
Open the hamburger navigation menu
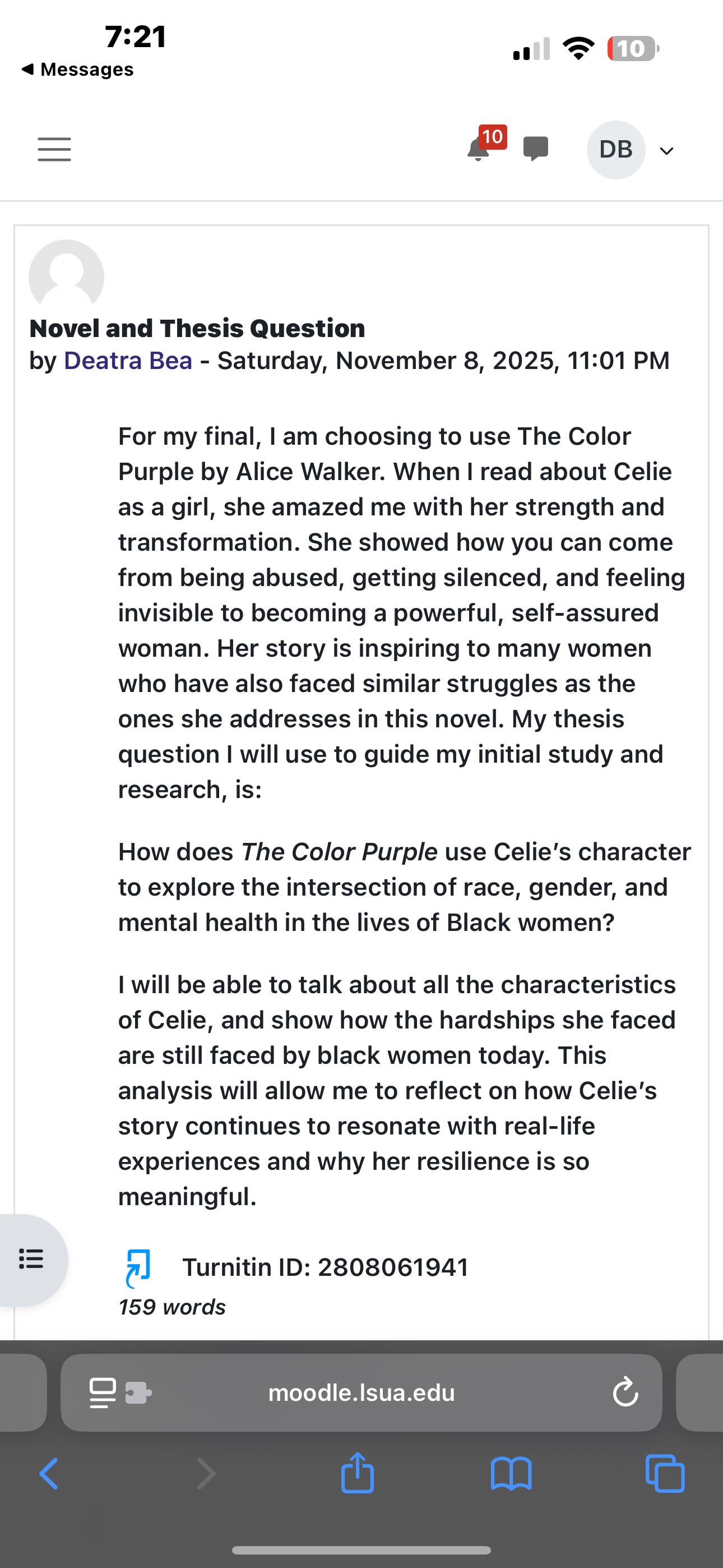pyautogui.click(x=54, y=149)
